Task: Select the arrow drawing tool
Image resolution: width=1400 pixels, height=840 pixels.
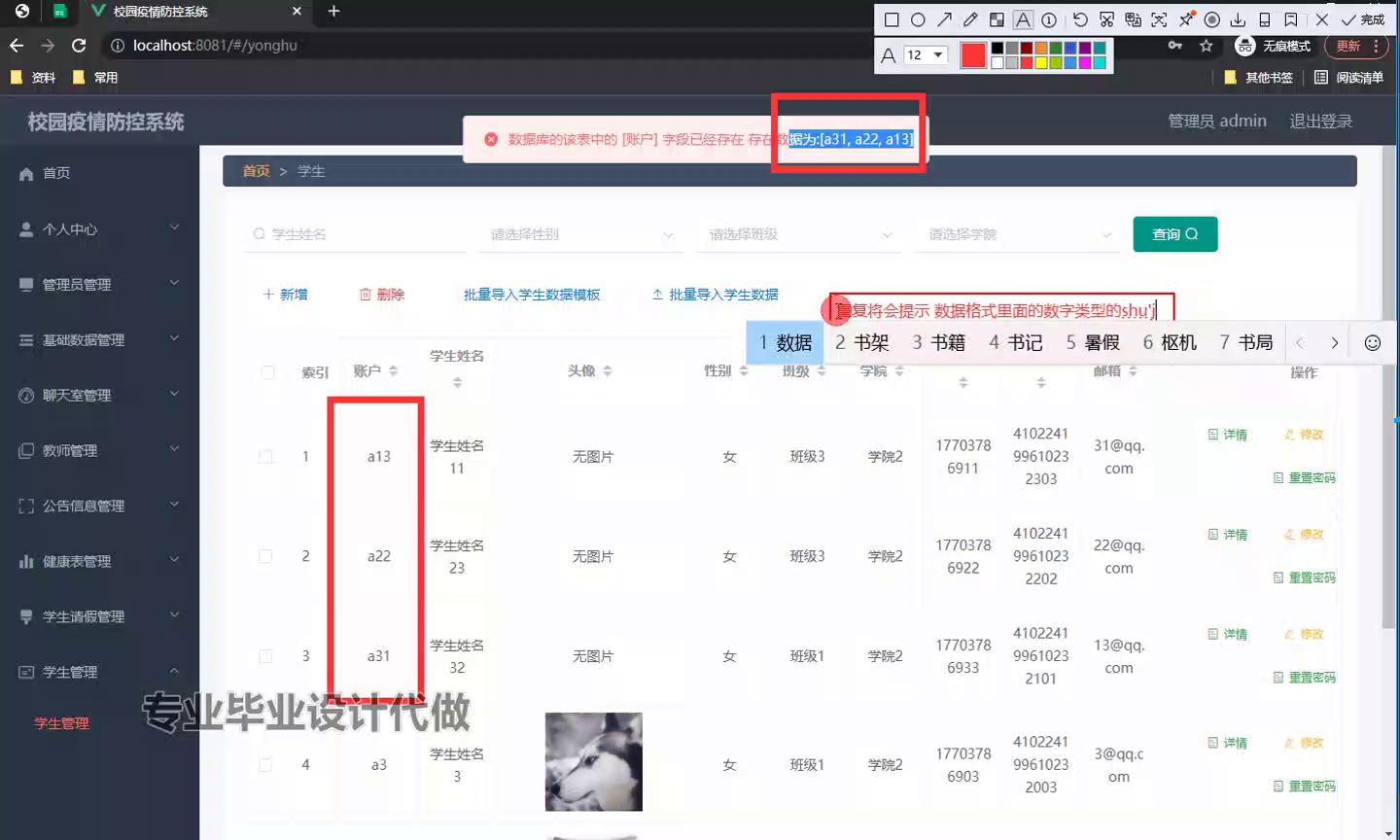Action: 944,19
